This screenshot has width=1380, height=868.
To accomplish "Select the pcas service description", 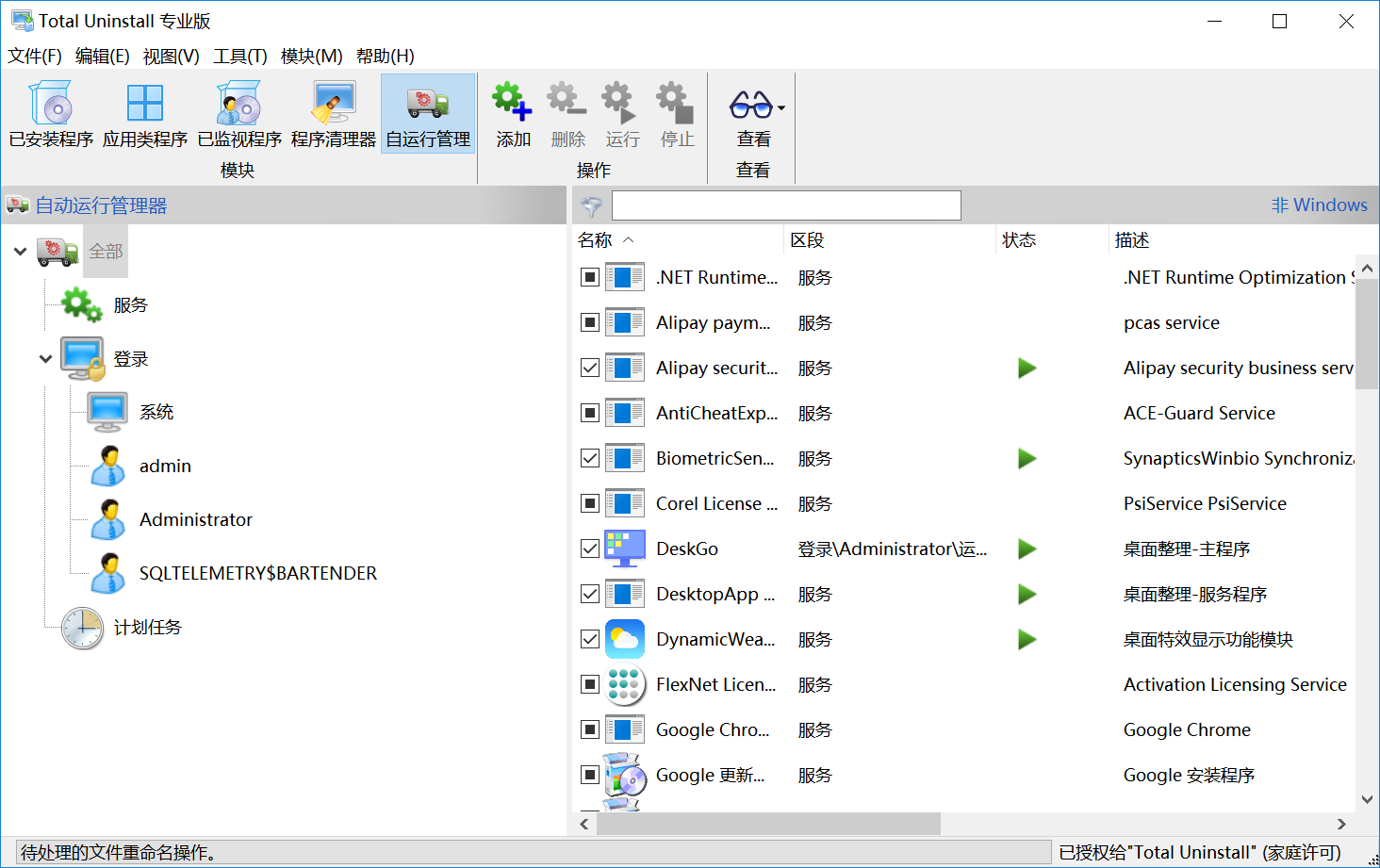I will (1172, 322).
